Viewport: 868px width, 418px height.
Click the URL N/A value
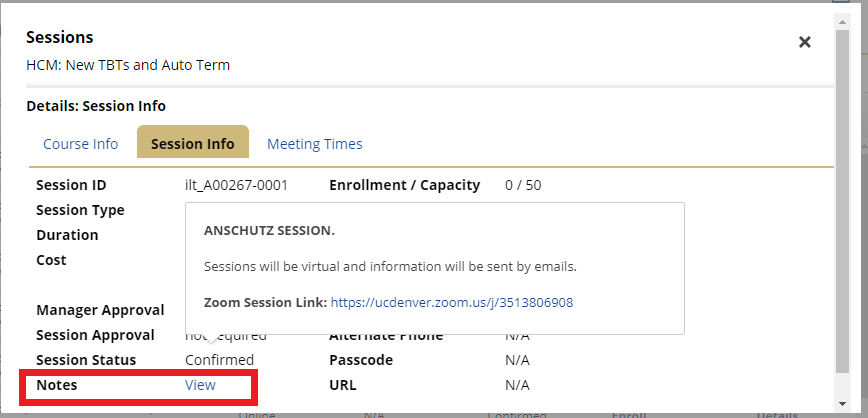click(x=517, y=385)
